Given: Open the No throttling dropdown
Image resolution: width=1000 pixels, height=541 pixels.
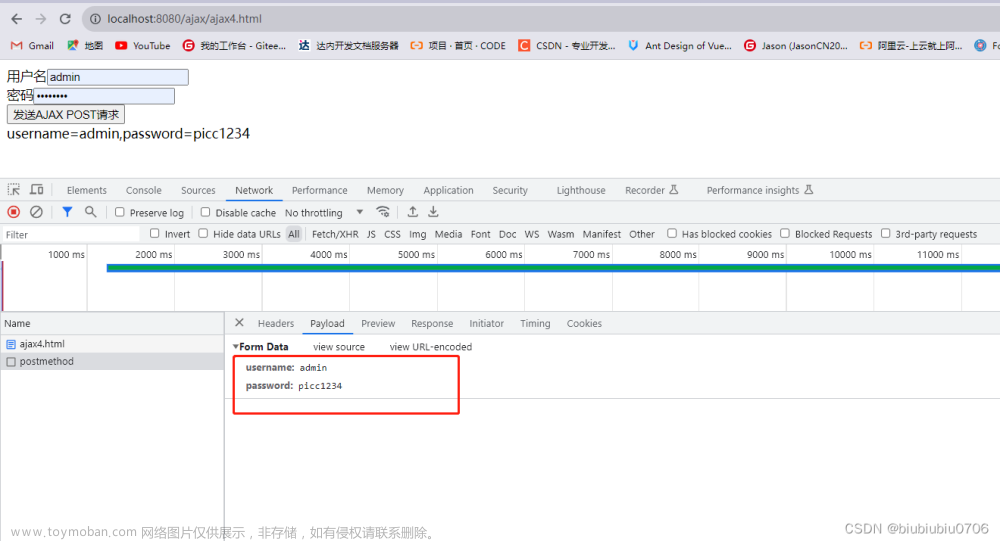Looking at the screenshot, I should coord(324,212).
